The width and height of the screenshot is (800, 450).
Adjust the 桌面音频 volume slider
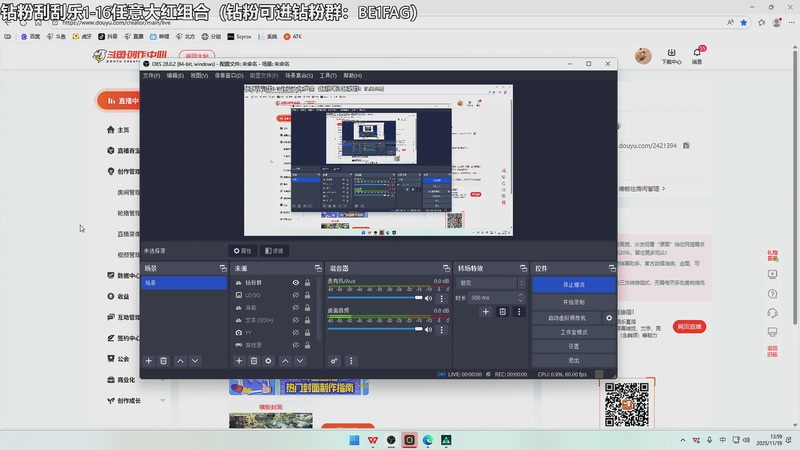click(x=375, y=329)
